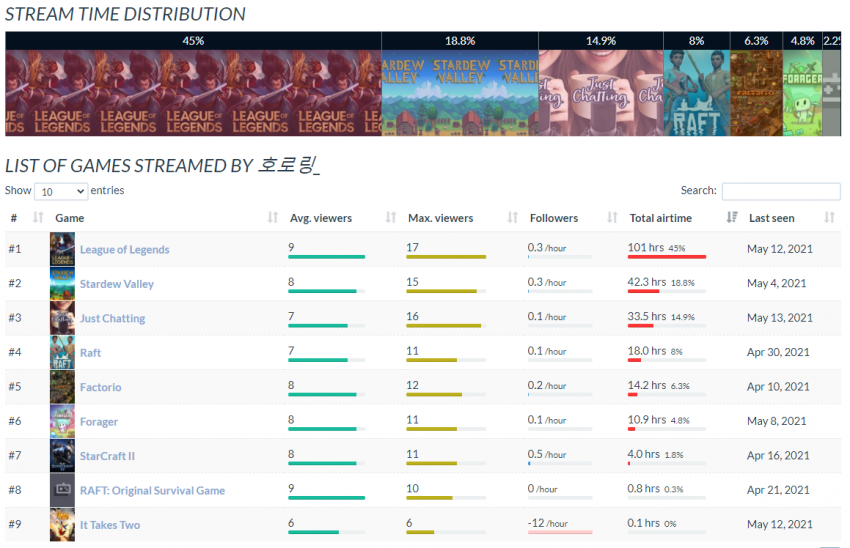Click Just Chatting 14.9% distribution segment
850x548 pixels.
click(601, 83)
